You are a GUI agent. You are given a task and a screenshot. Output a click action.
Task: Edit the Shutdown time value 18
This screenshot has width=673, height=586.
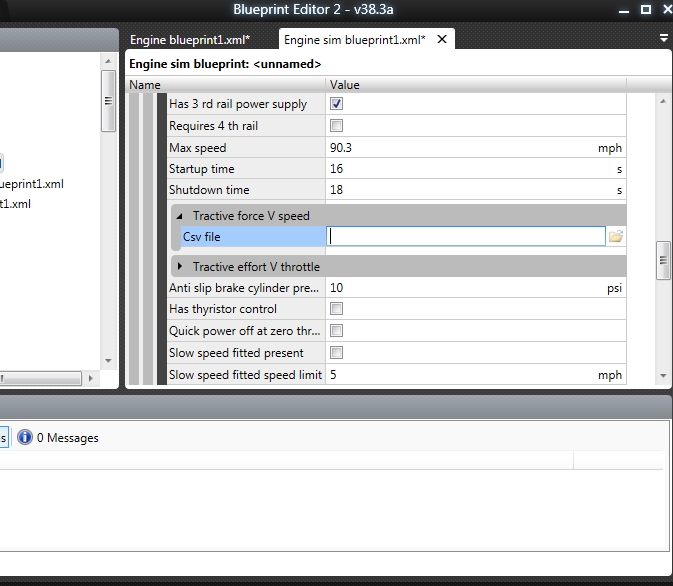coord(476,190)
